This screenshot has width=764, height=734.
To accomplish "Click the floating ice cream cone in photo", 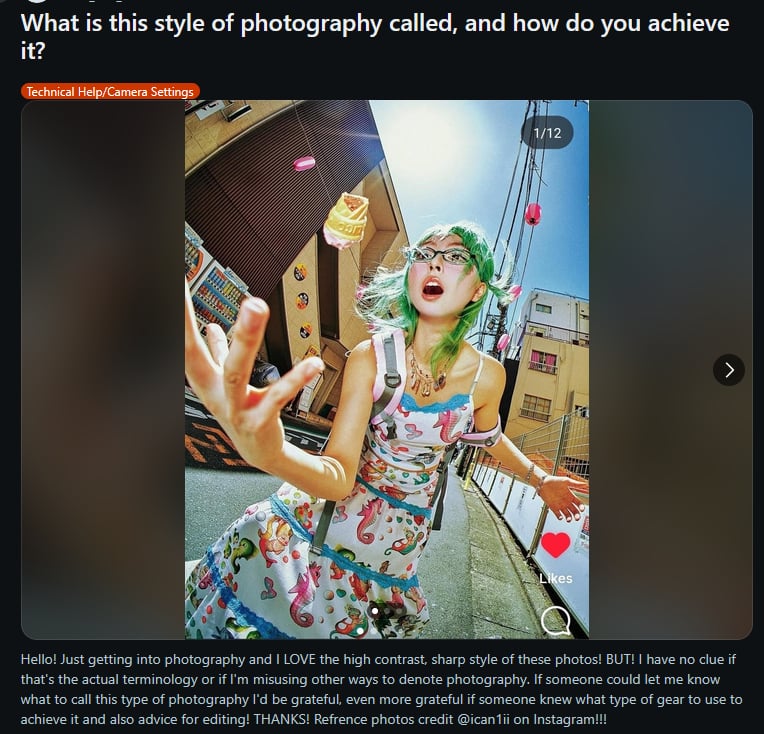I will (346, 220).
